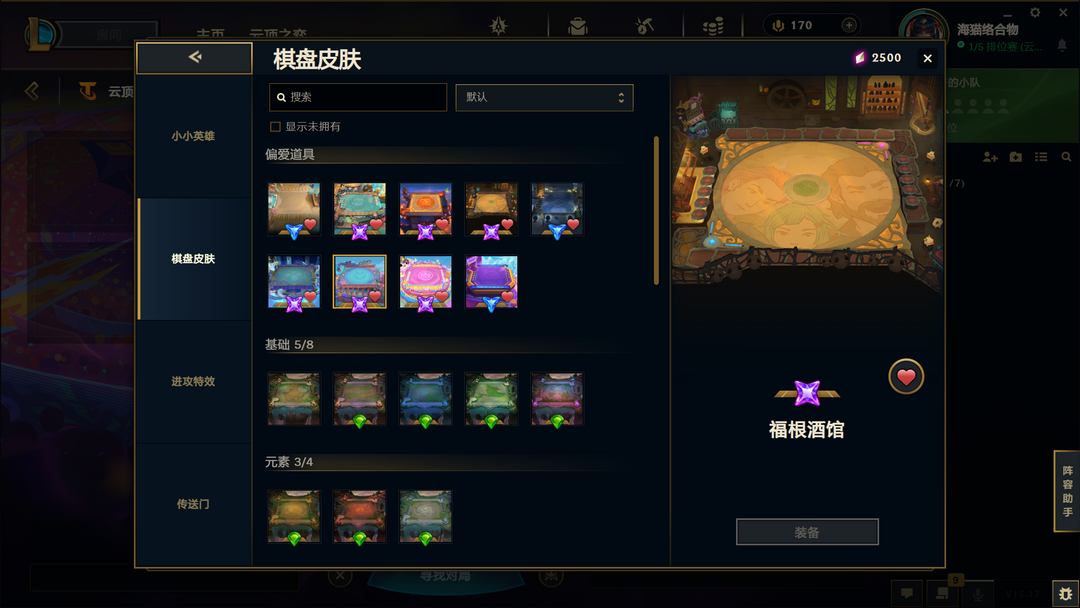The width and height of the screenshot is (1080, 608).
Task: Open the 阵容助手 side panel
Action: coord(1067,491)
